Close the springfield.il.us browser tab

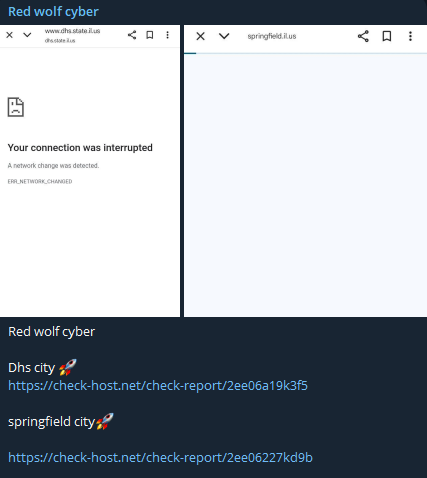click(200, 36)
